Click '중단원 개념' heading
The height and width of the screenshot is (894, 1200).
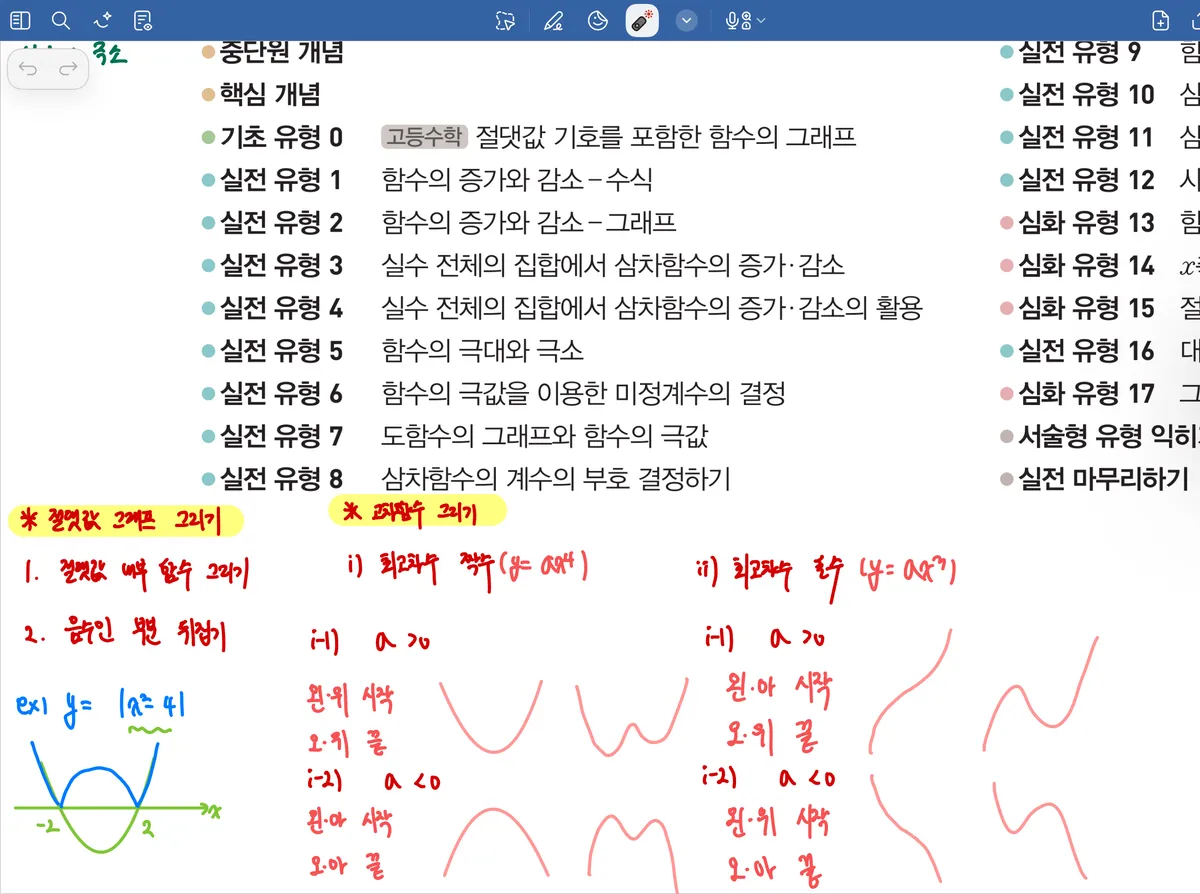pyautogui.click(x=282, y=52)
